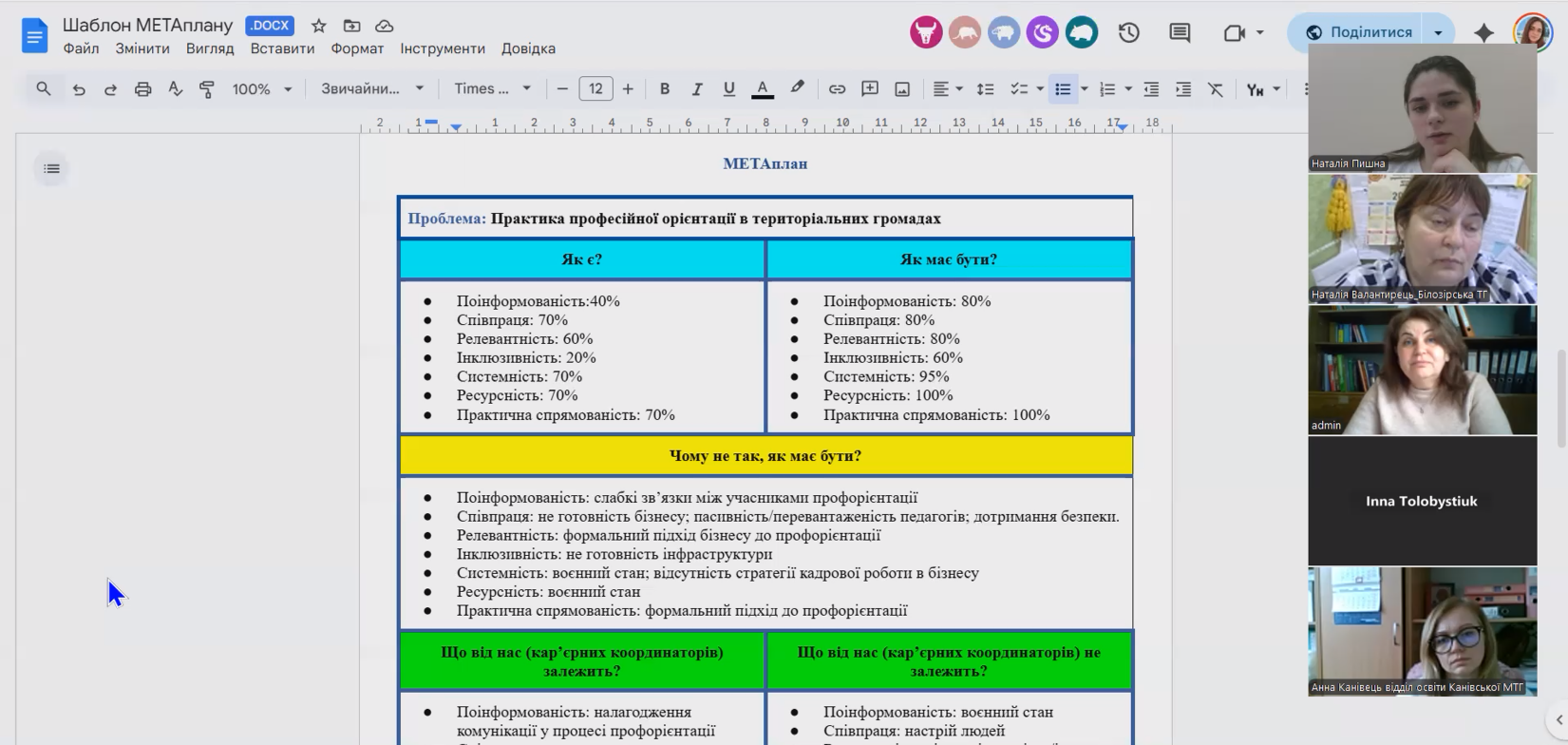
Task: Toggle the bulleted list button
Action: (1063, 89)
